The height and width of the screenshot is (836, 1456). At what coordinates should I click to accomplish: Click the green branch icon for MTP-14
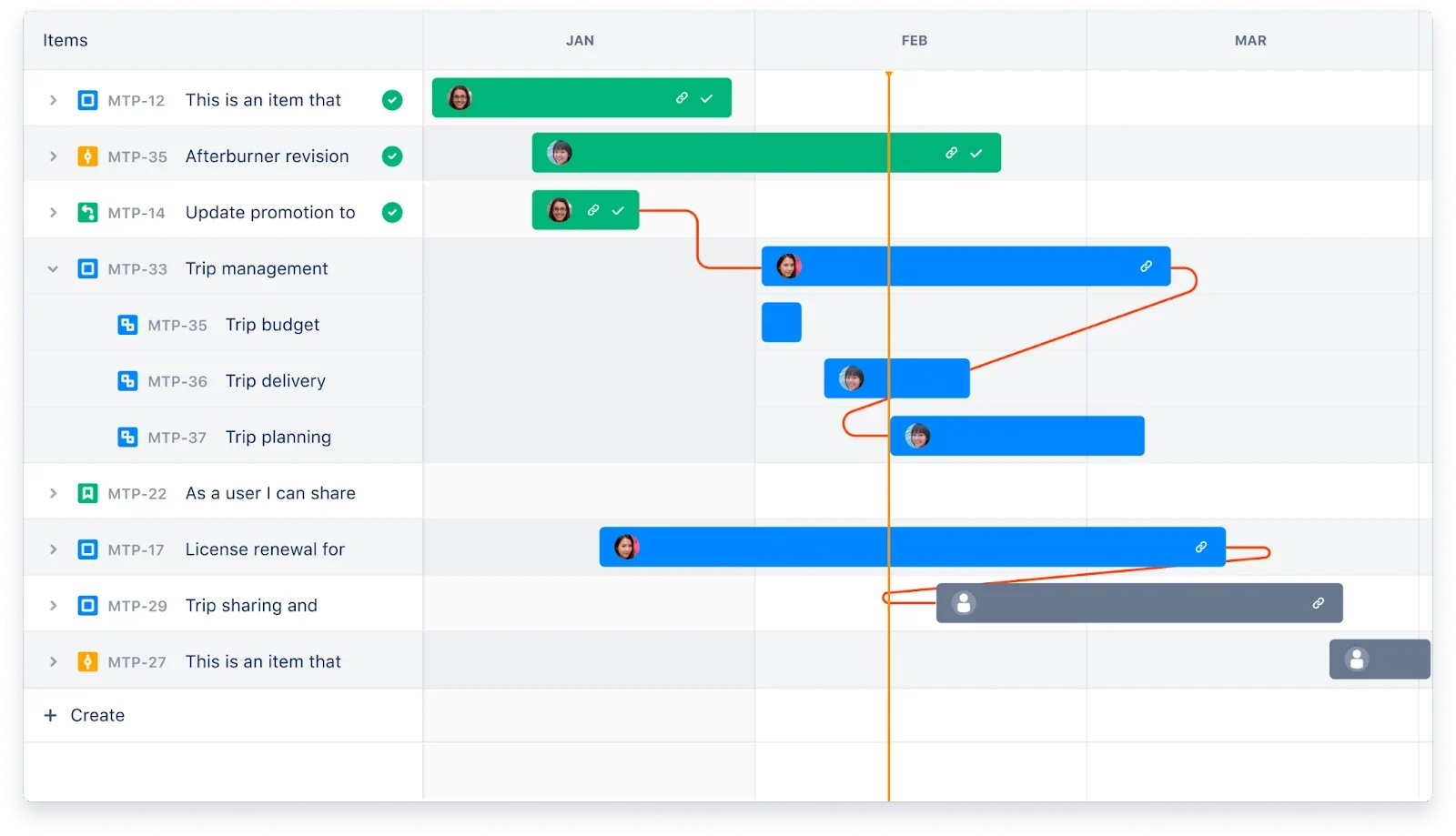point(87,213)
